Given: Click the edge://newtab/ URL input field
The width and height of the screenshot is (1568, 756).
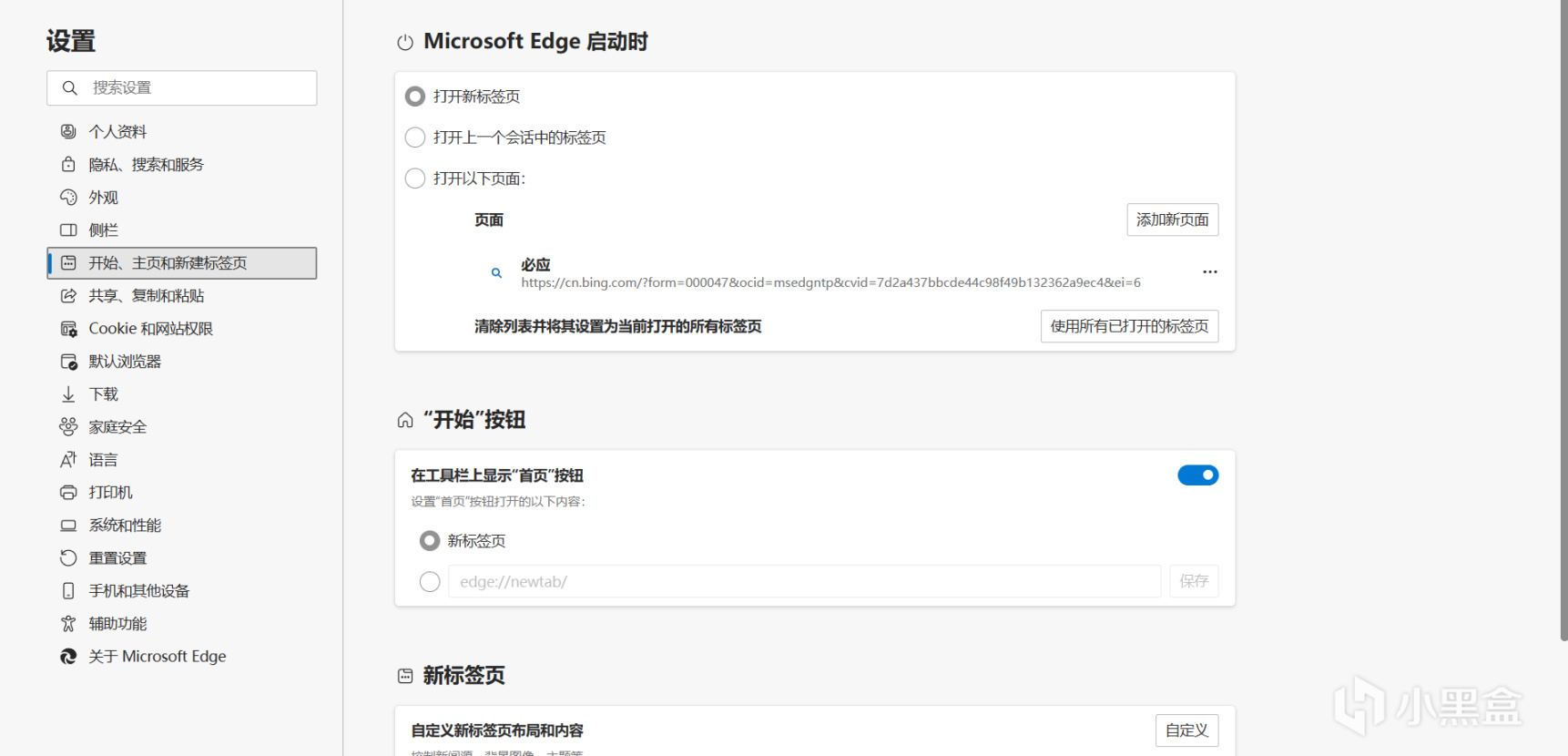Looking at the screenshot, I should tap(804, 581).
